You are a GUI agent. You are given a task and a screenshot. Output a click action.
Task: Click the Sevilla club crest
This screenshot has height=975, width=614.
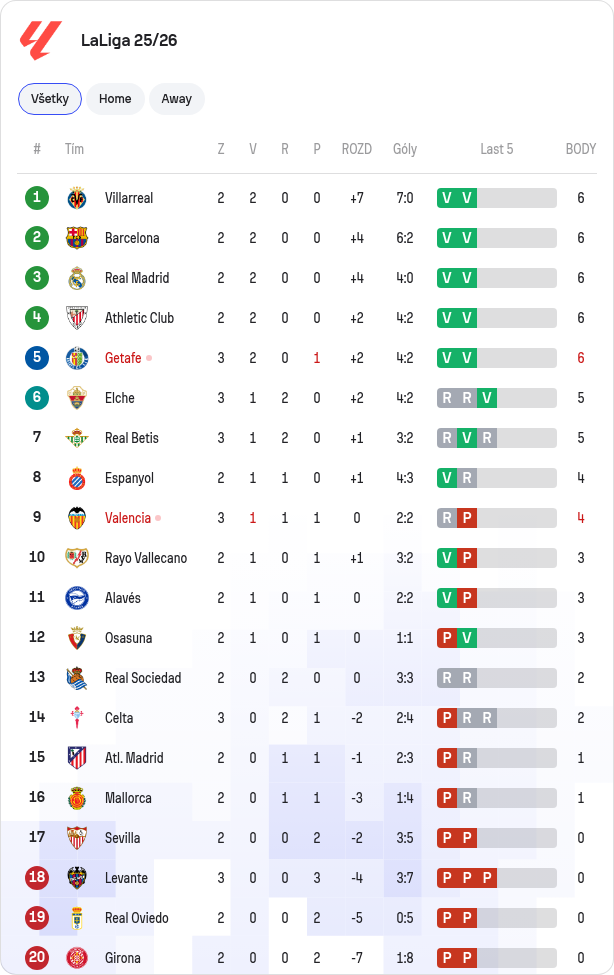point(77,838)
